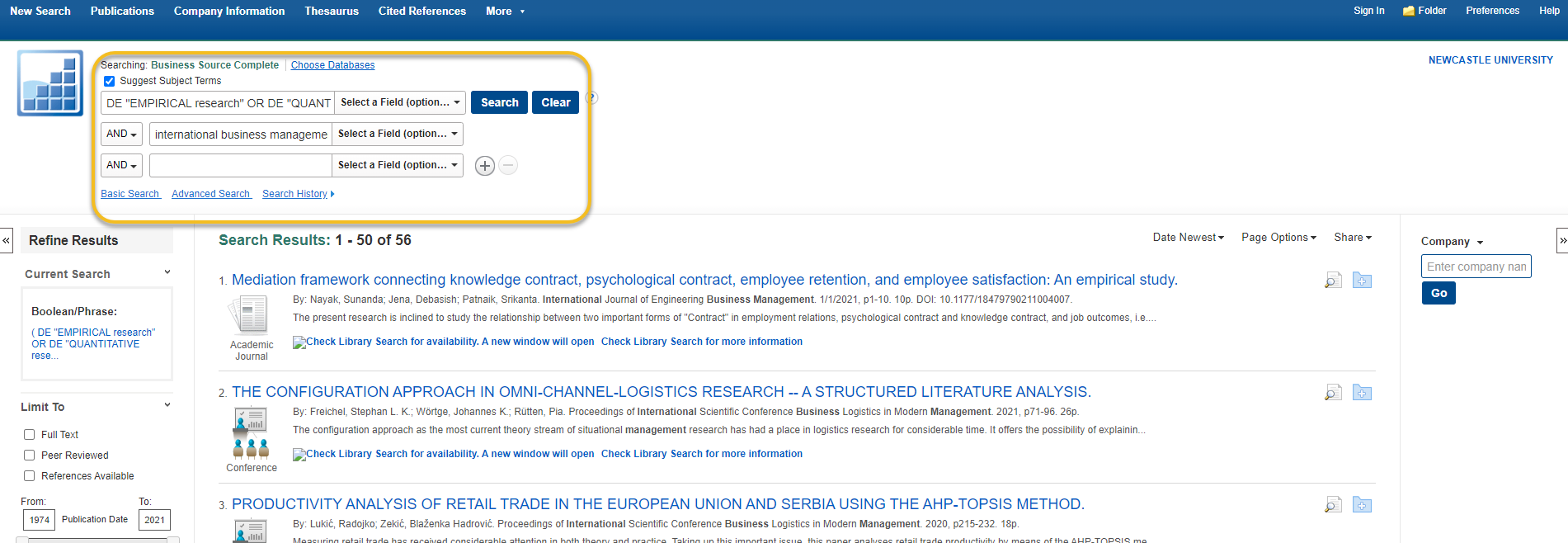Uncheck Suggest Subject Terms checkbox
This screenshot has height=543, width=1568.
[110, 81]
